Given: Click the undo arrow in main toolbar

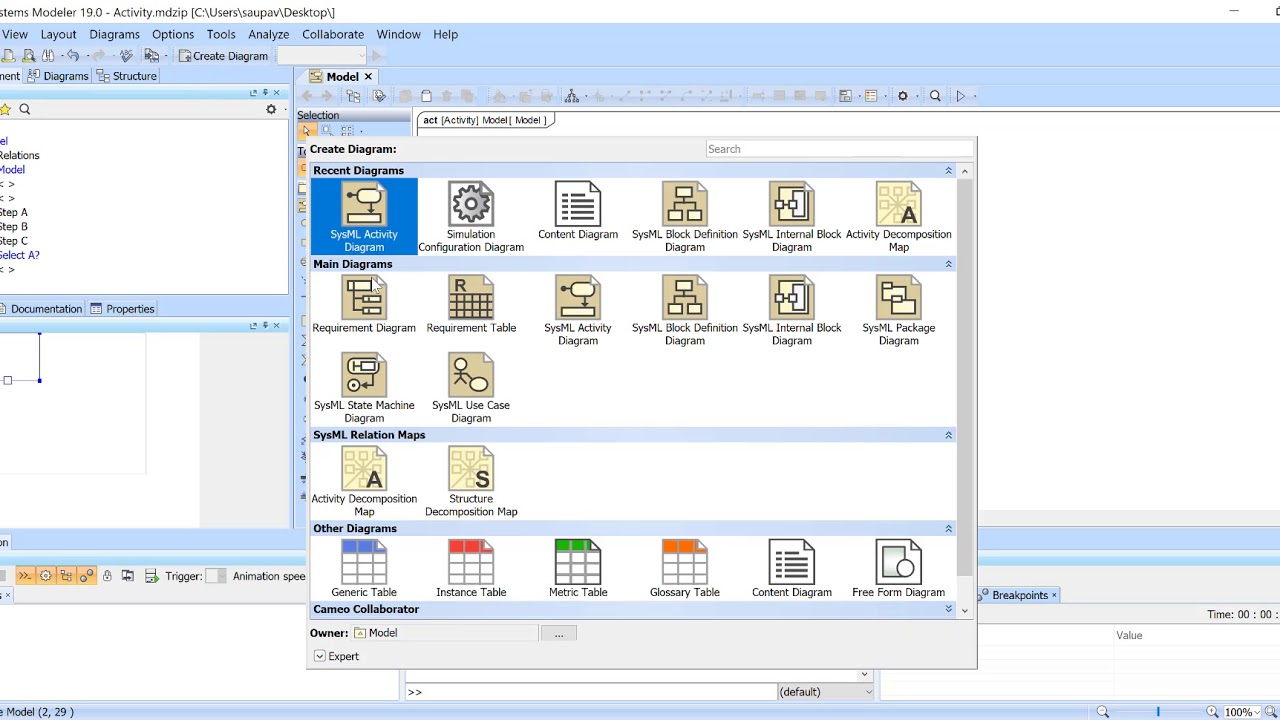Looking at the screenshot, I should click(x=73, y=56).
